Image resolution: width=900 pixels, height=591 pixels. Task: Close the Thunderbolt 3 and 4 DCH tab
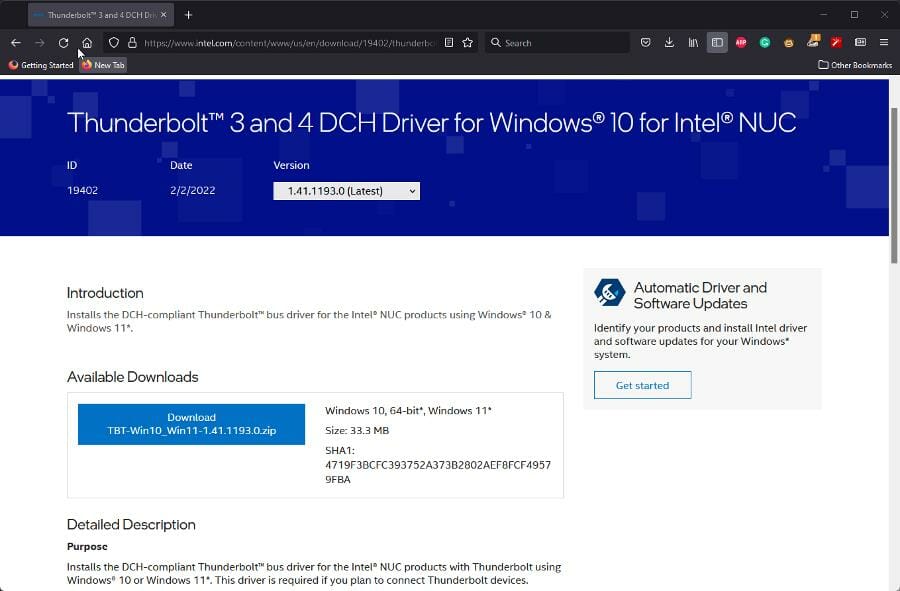coord(164,15)
